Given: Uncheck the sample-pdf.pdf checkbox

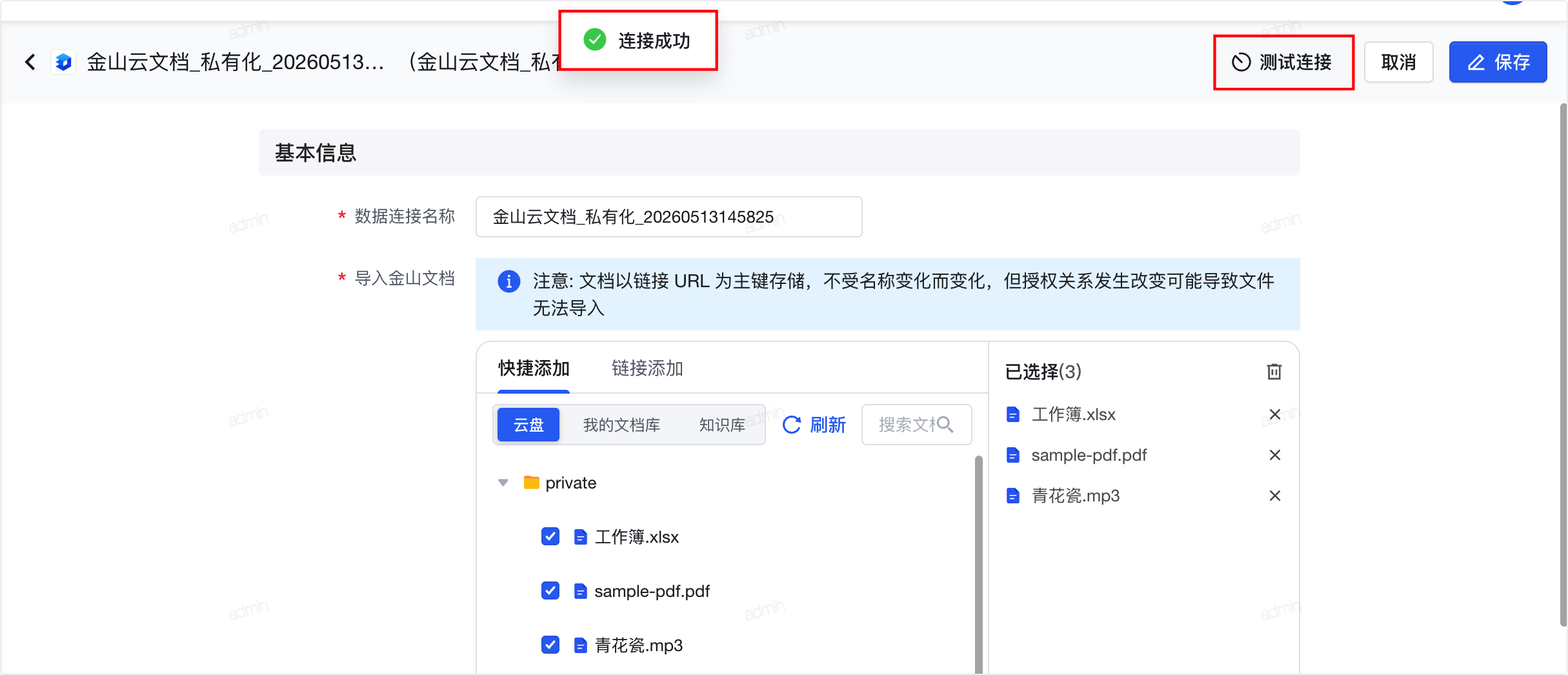Looking at the screenshot, I should click(550, 590).
